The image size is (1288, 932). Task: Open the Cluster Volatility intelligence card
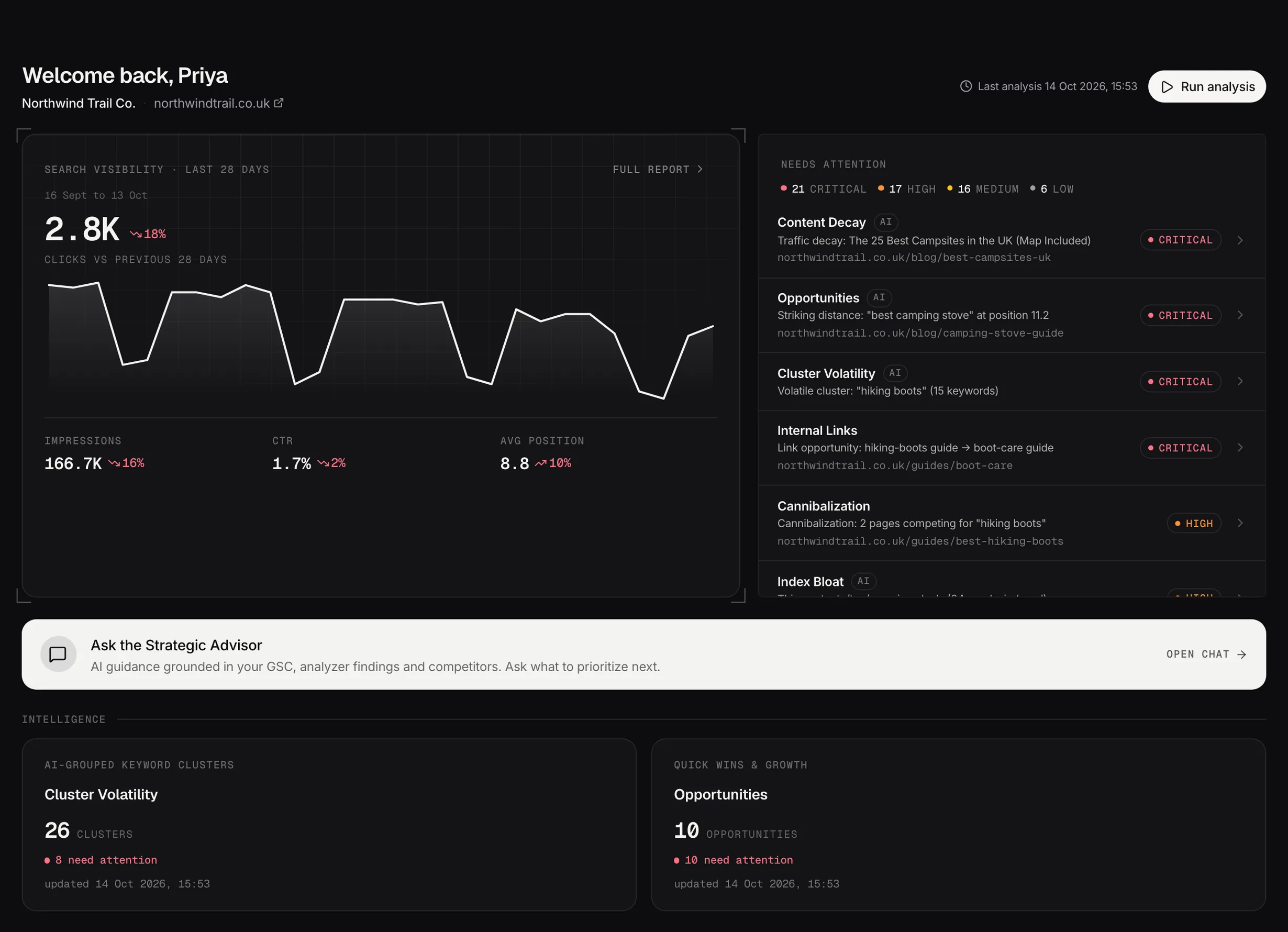329,825
